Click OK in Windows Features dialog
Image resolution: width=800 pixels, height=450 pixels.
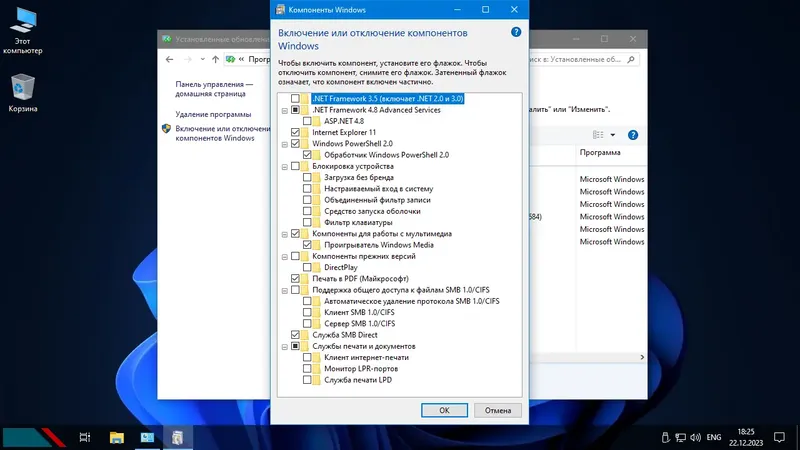444,410
